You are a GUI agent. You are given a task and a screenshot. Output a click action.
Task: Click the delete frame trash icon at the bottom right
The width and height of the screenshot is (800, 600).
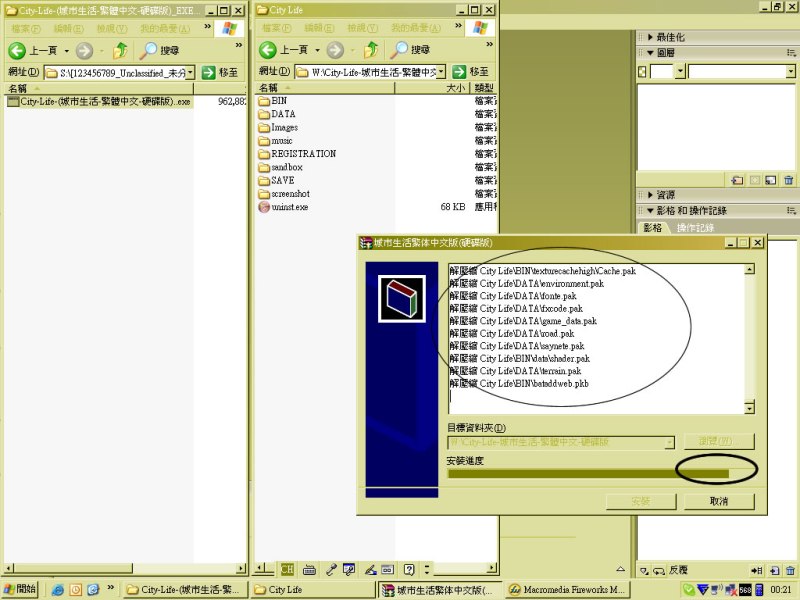(x=790, y=570)
